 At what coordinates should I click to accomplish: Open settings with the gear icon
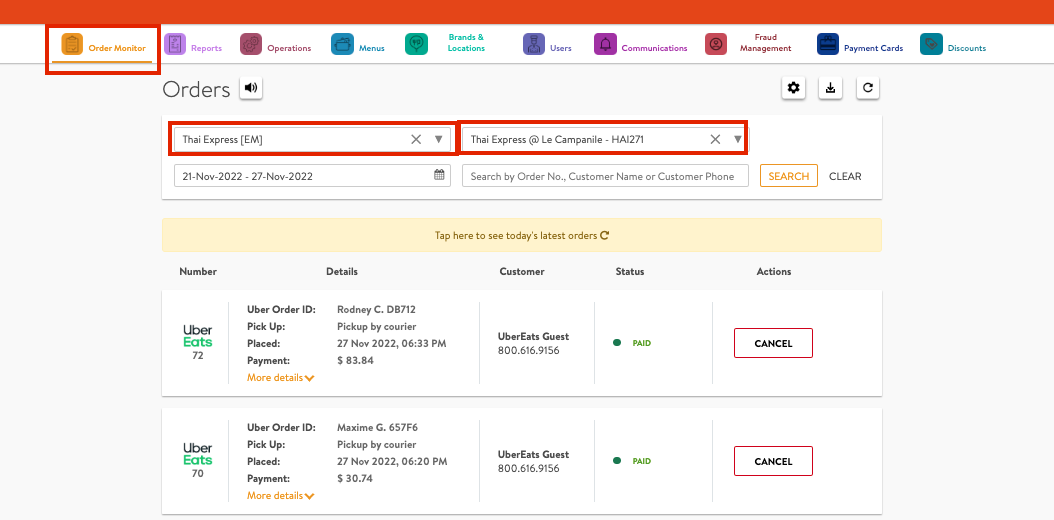pyautogui.click(x=794, y=88)
